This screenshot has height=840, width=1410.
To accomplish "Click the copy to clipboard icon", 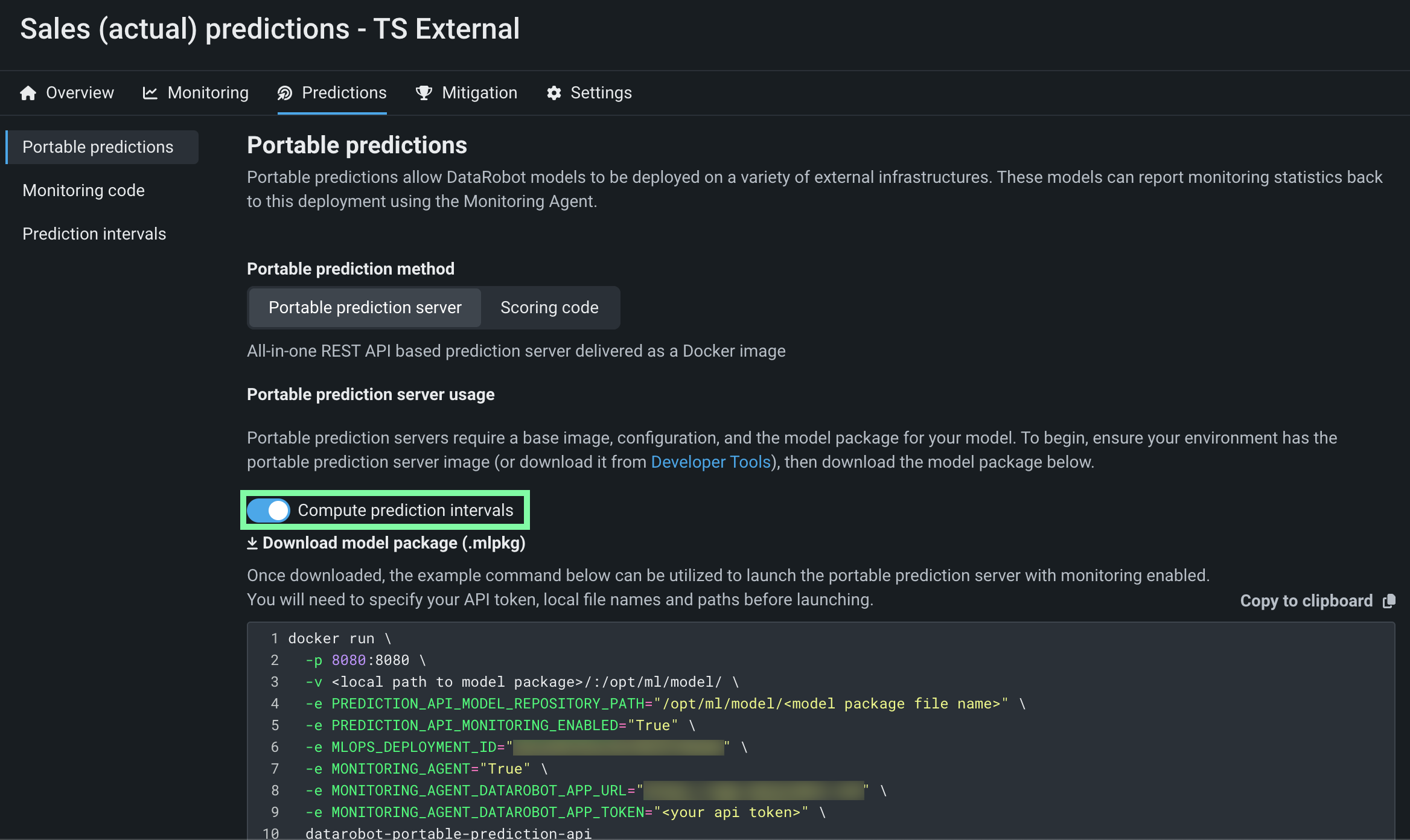I will pyautogui.click(x=1389, y=601).
